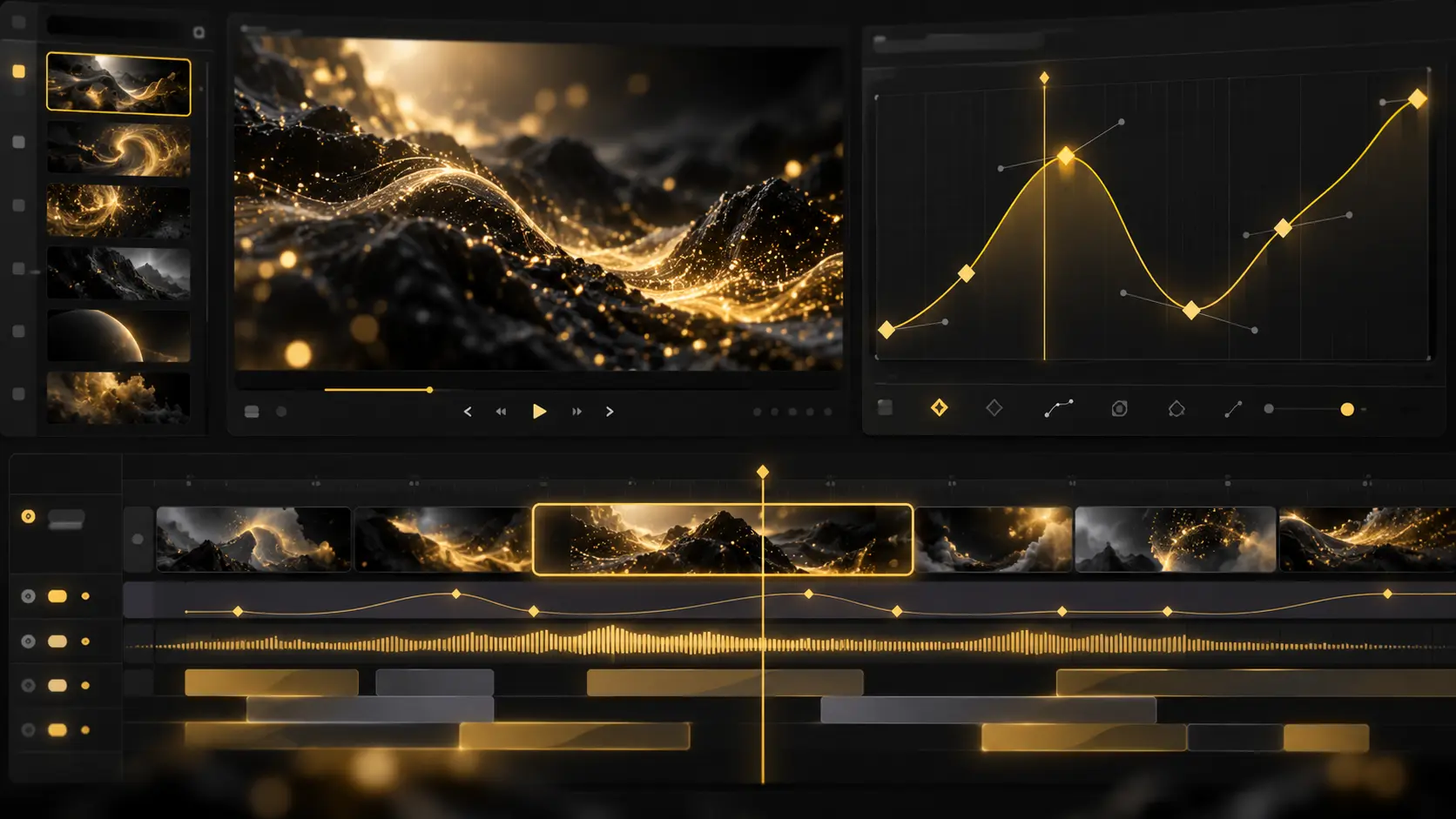Click the top-right end keyframe on curve

1418,99
